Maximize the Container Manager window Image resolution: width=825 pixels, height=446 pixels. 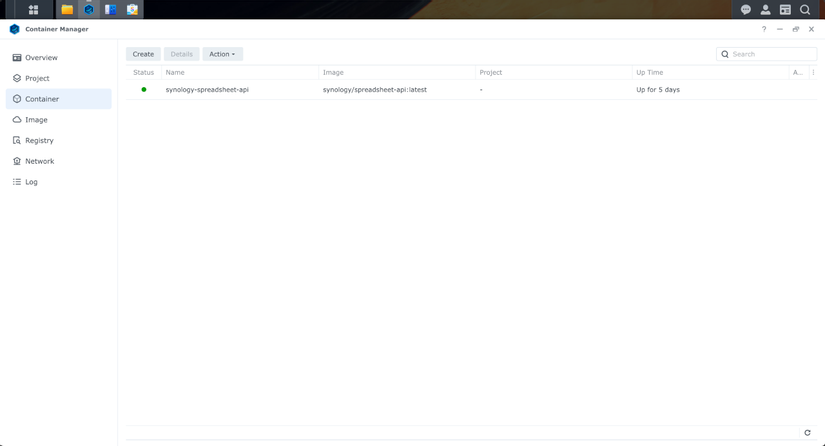pos(796,29)
